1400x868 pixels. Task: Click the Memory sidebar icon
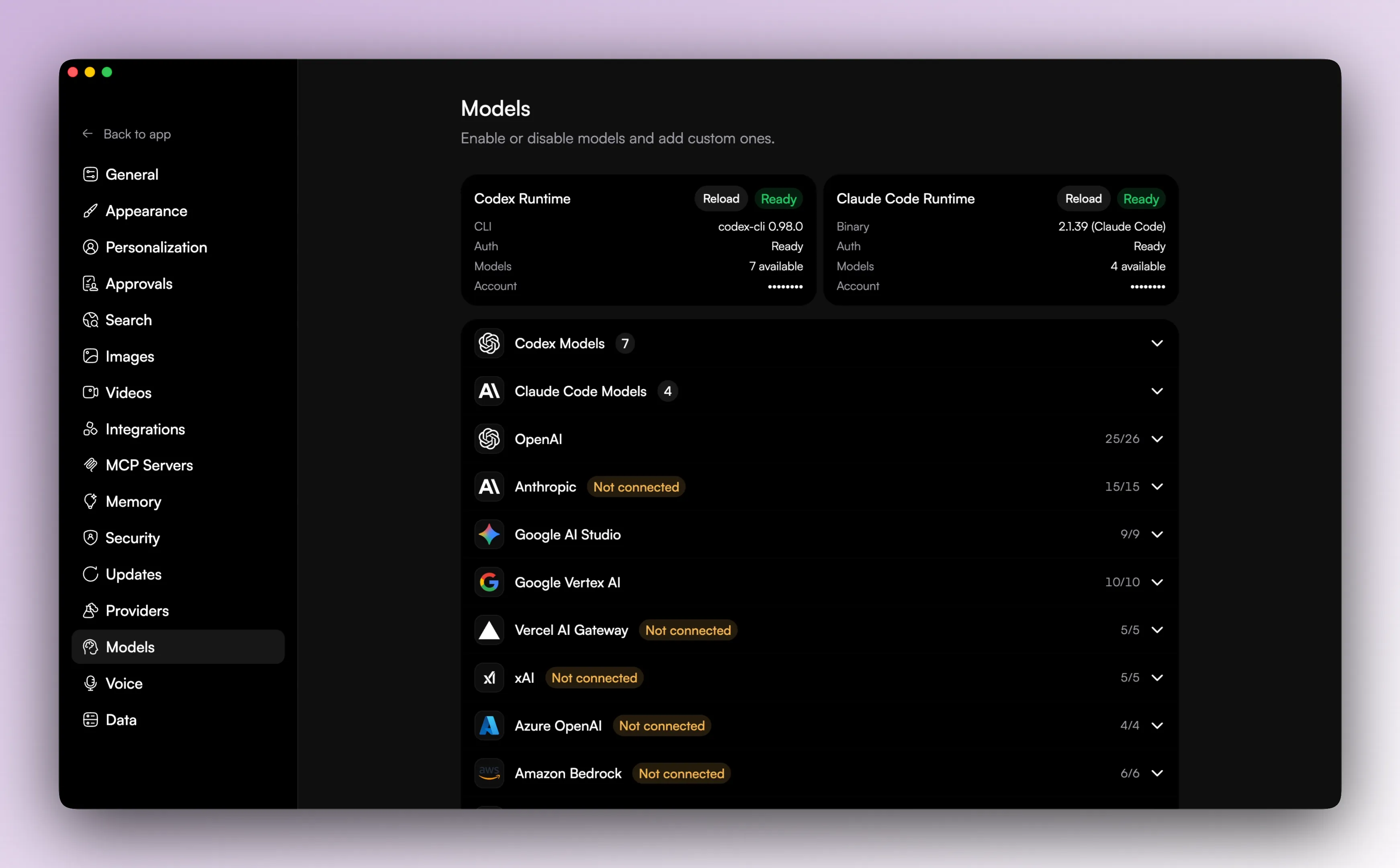click(91, 501)
